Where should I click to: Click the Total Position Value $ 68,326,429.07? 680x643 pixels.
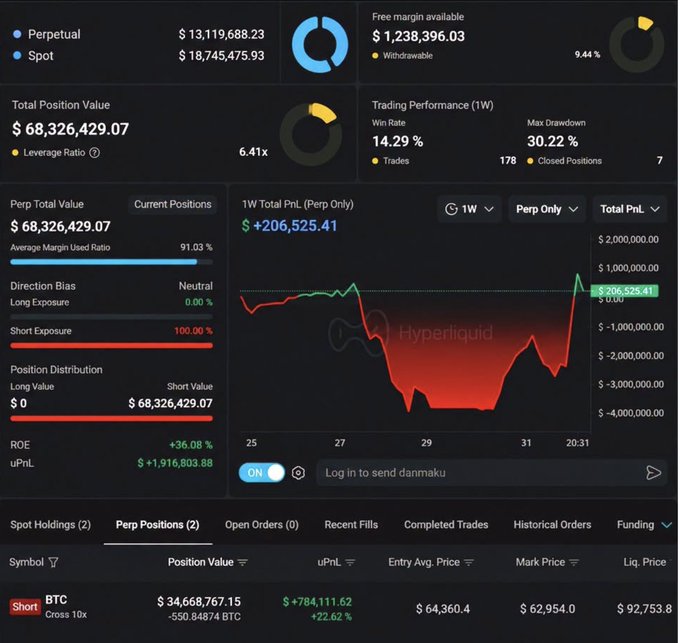point(70,129)
